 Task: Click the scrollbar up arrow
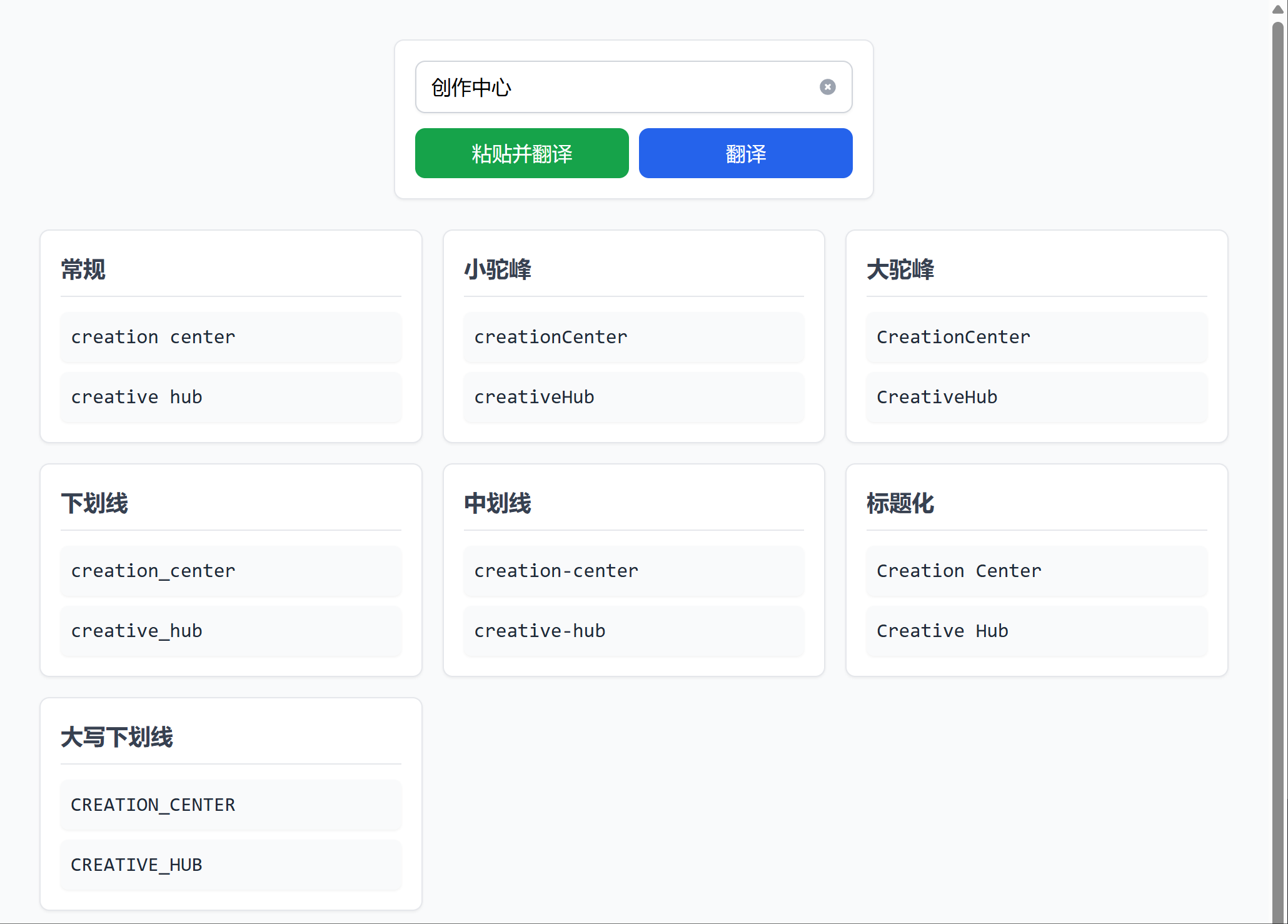1277,9
